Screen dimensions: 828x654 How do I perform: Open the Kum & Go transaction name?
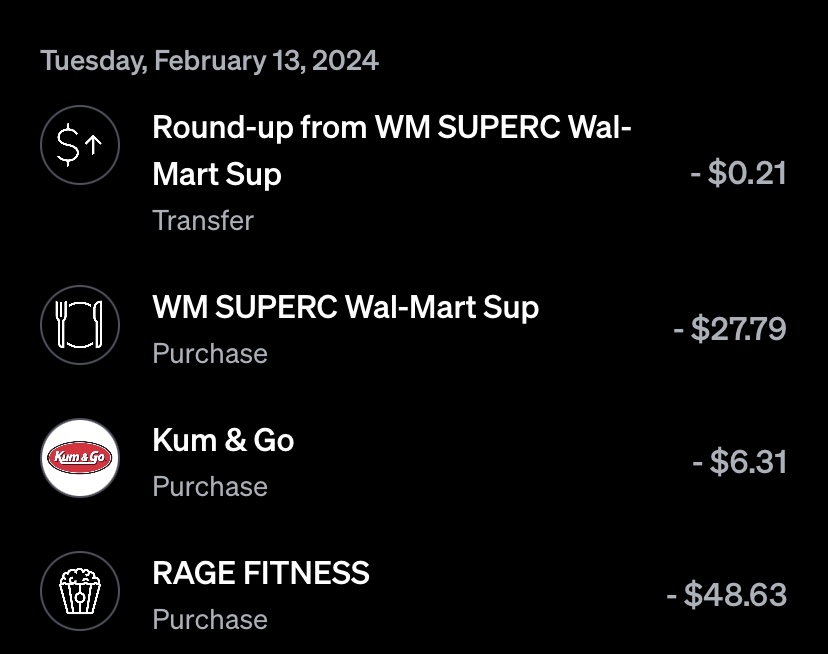click(223, 440)
